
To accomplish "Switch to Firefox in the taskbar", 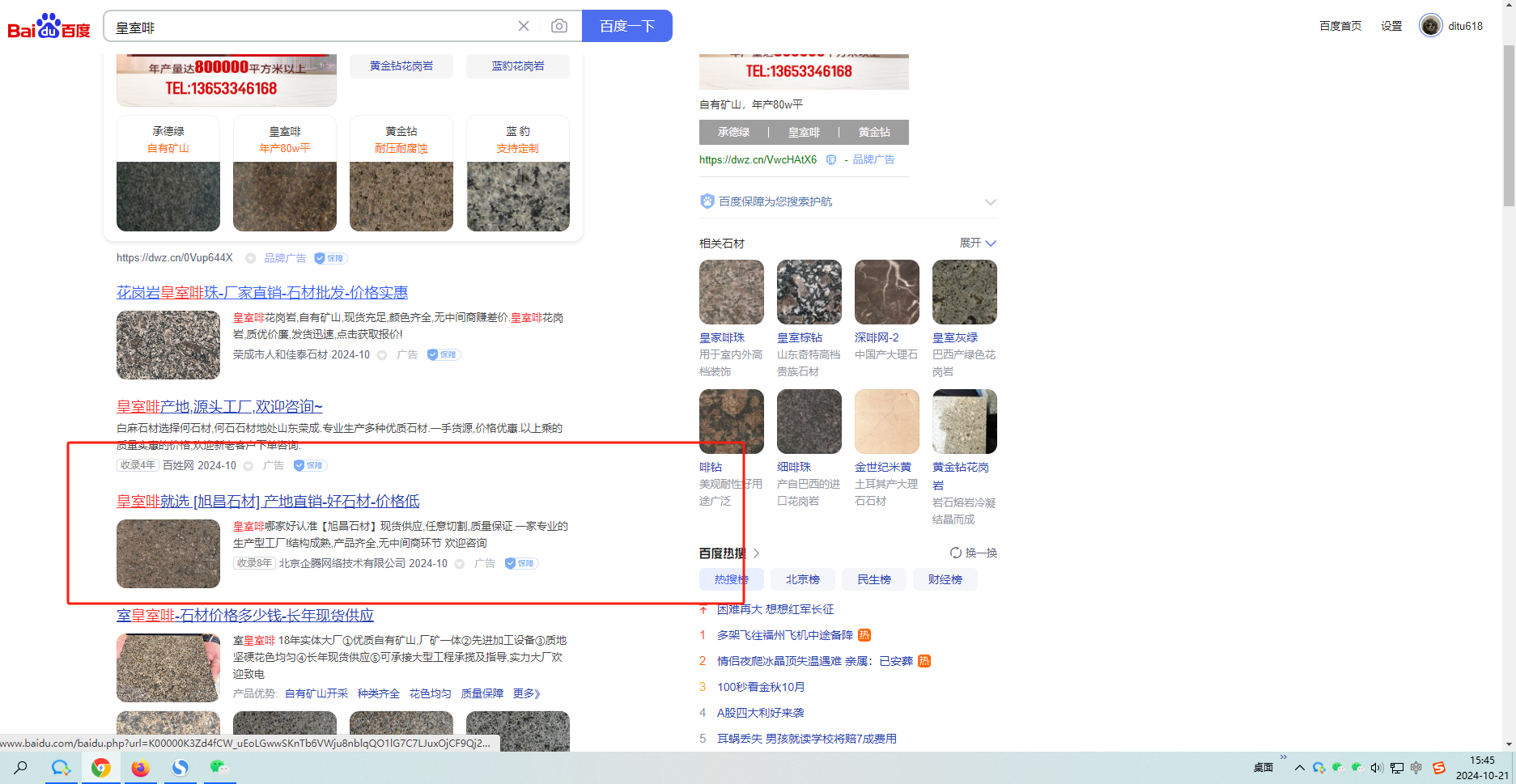I will click(x=141, y=767).
